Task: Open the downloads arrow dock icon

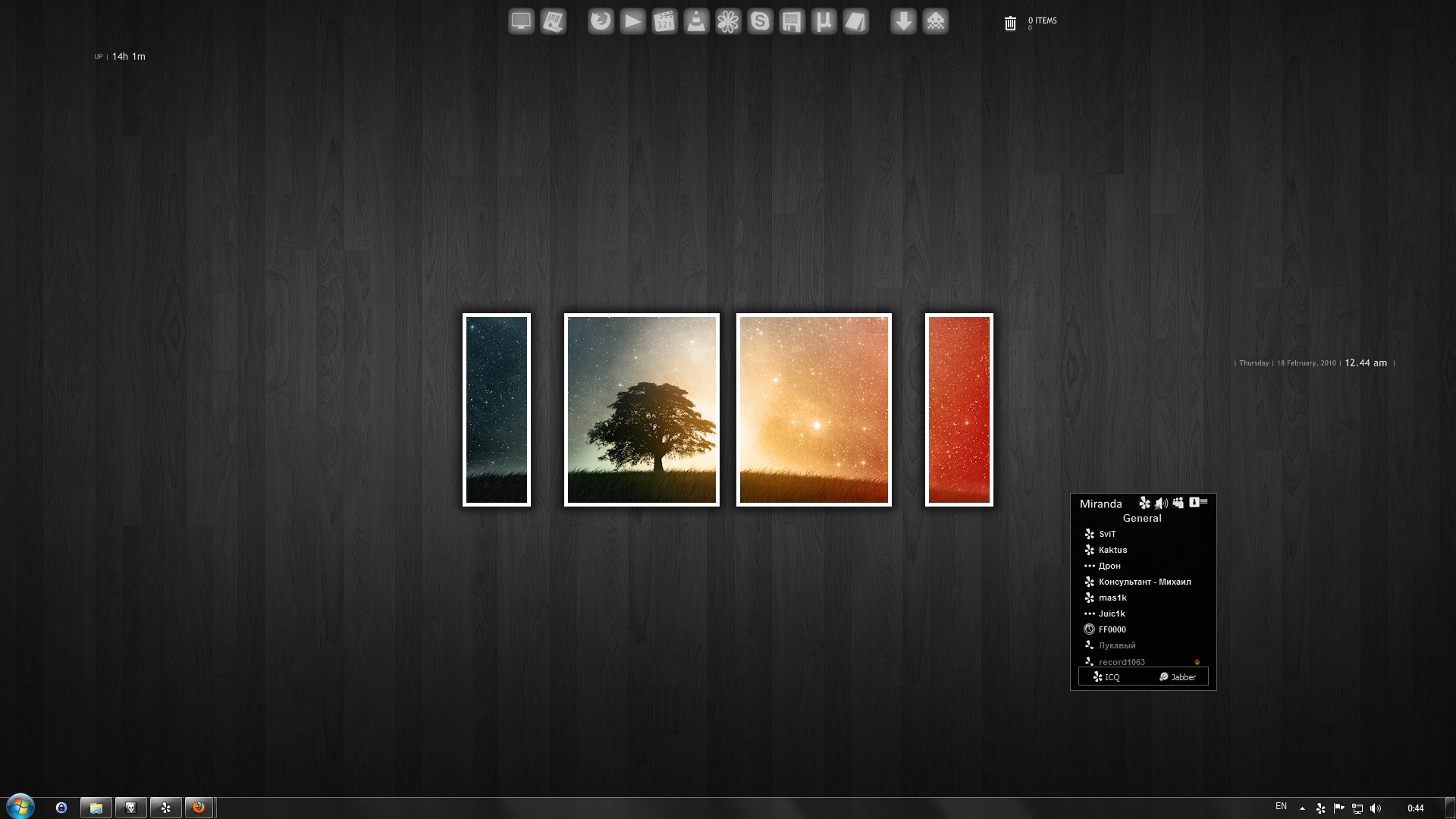Action: (903, 21)
